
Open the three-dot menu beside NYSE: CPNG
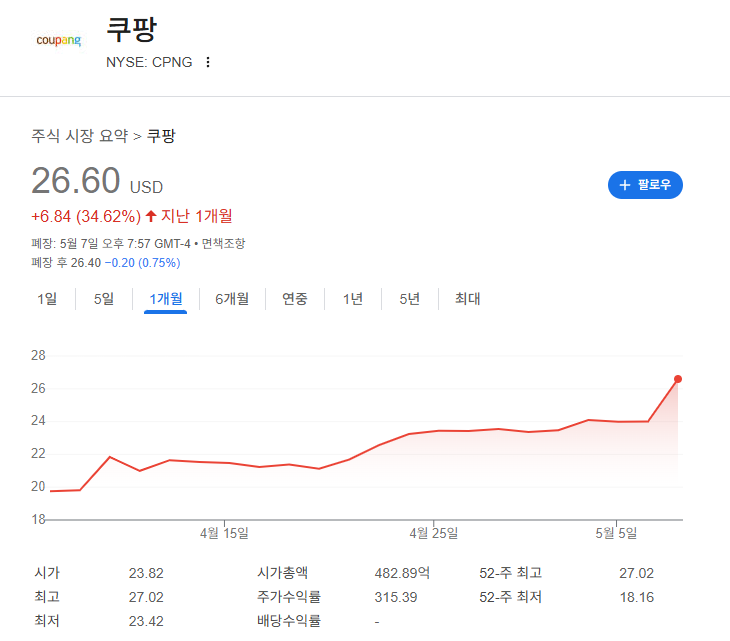click(x=208, y=62)
